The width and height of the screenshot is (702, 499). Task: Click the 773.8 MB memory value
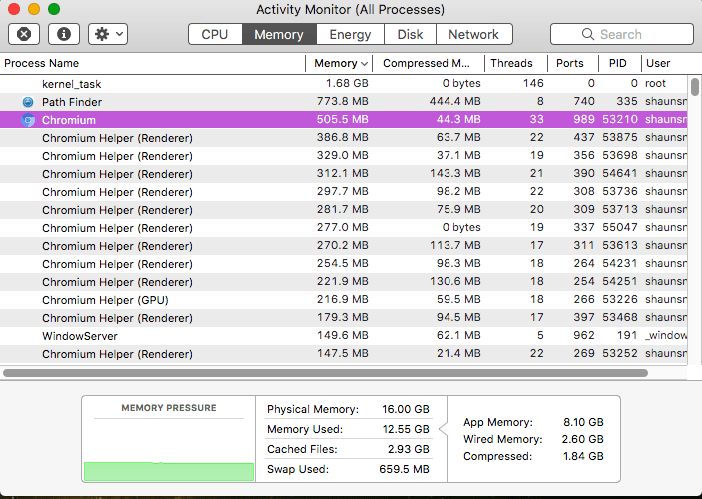[342, 102]
